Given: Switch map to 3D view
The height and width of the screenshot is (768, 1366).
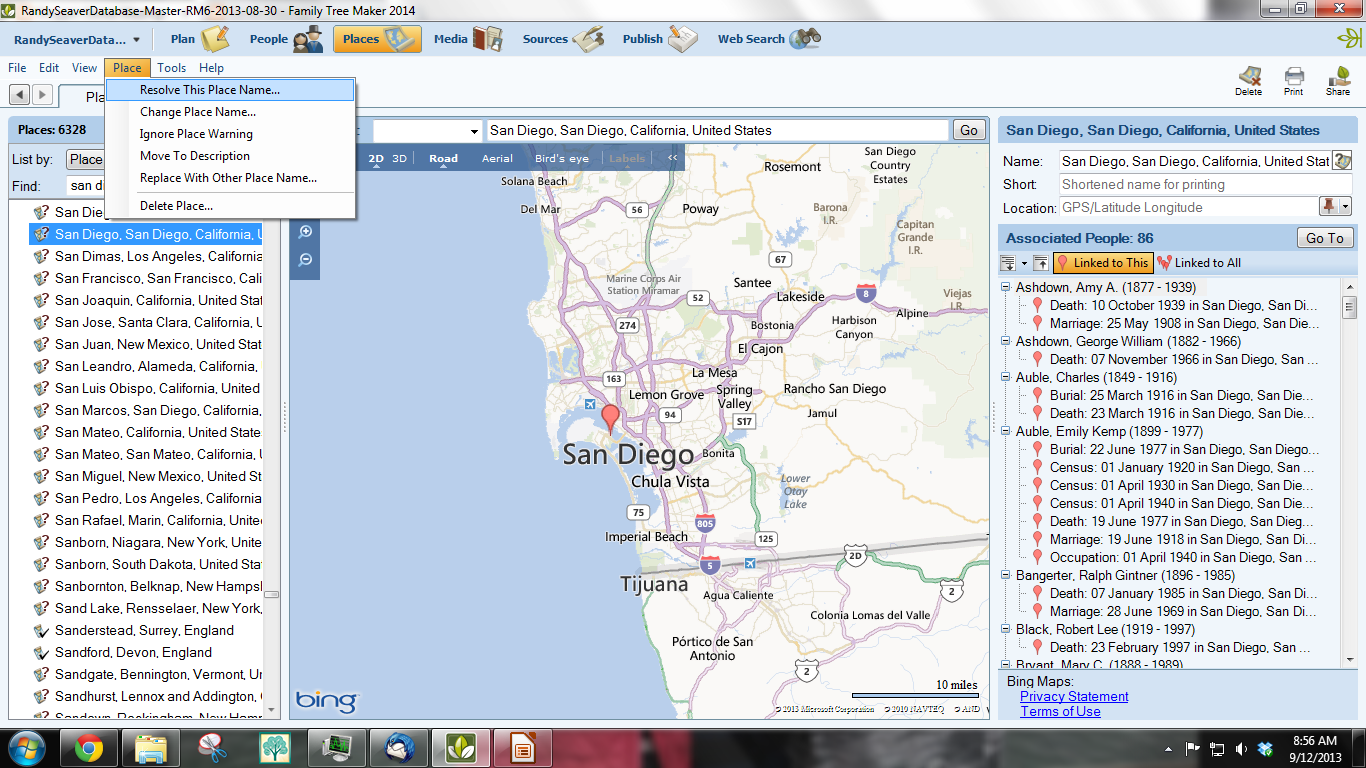Looking at the screenshot, I should click(399, 158).
